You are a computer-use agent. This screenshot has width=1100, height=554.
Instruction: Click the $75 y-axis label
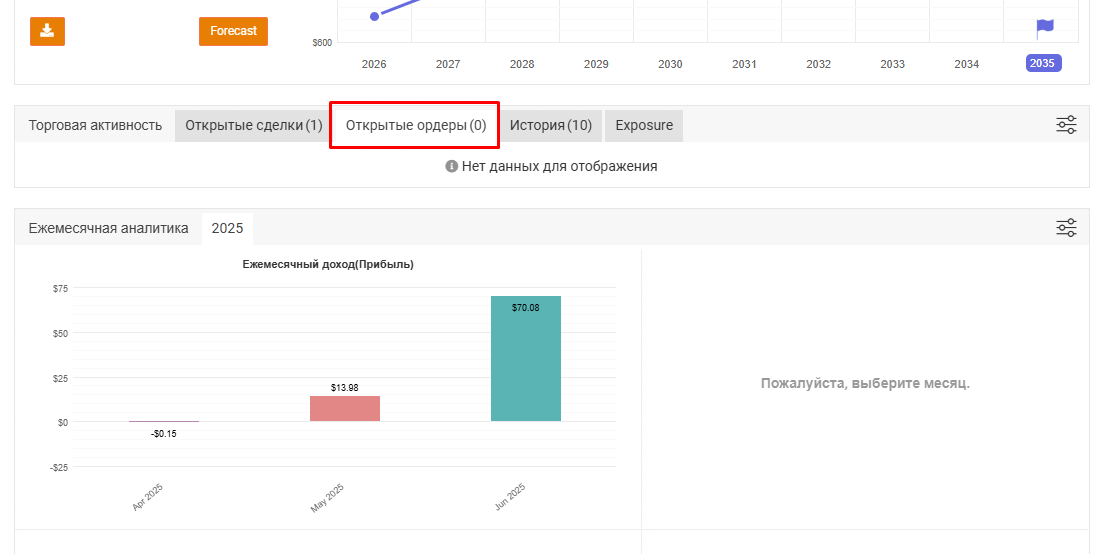pyautogui.click(x=60, y=288)
